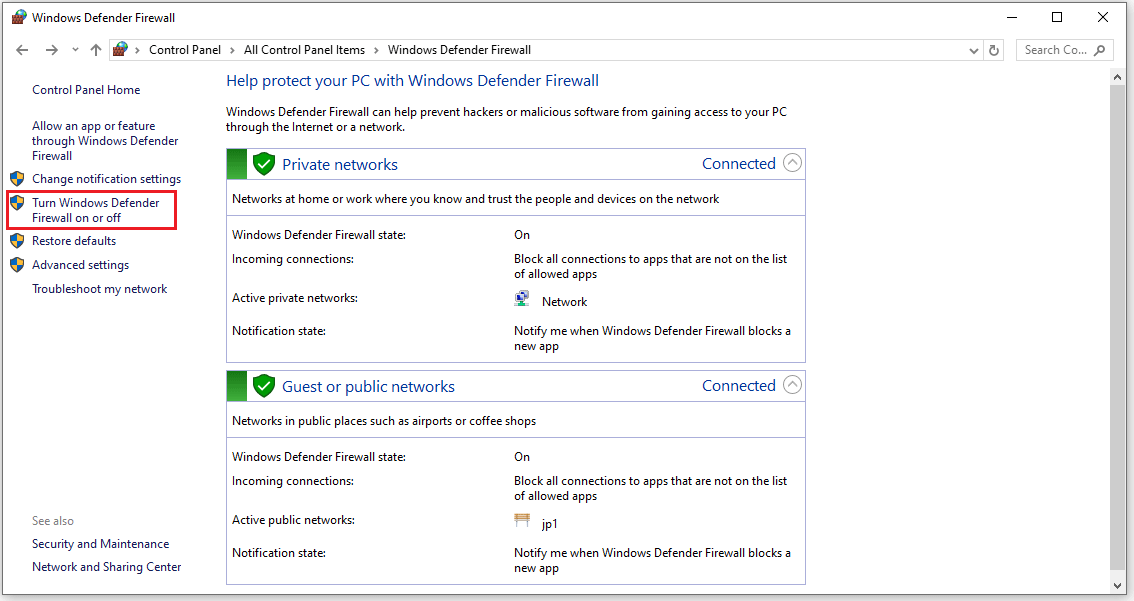
Task: Click the jp1 network icon under Active public networks
Action: point(521,519)
